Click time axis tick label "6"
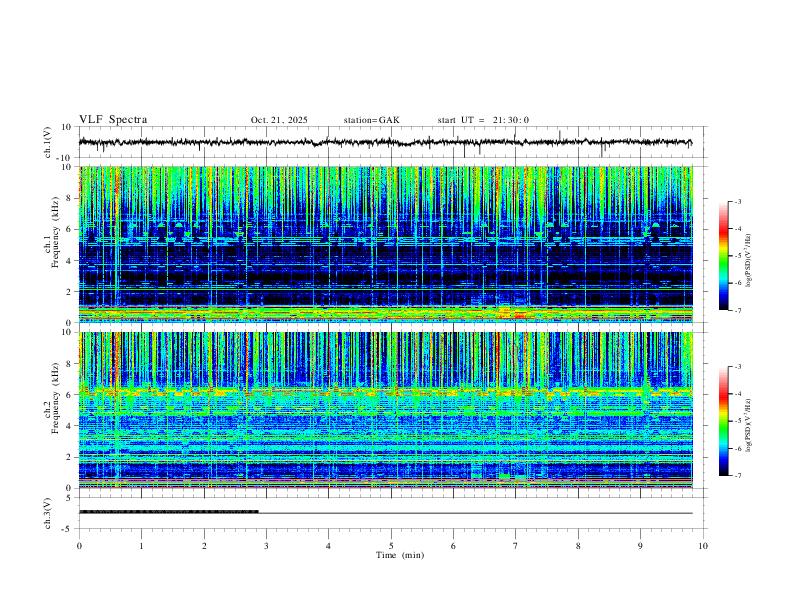This screenshot has height=612, width=792. [x=453, y=546]
